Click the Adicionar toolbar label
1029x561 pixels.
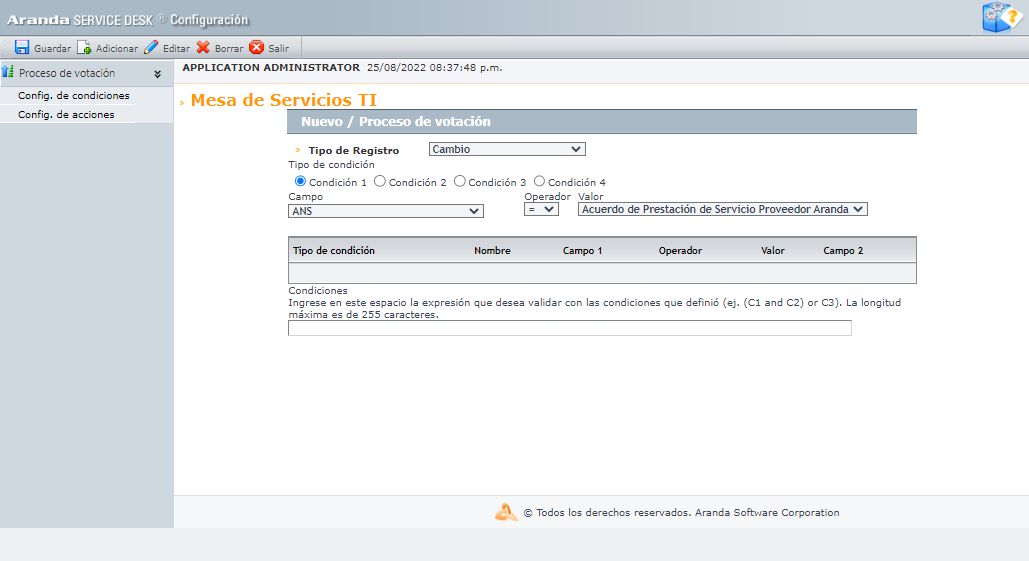click(117, 49)
